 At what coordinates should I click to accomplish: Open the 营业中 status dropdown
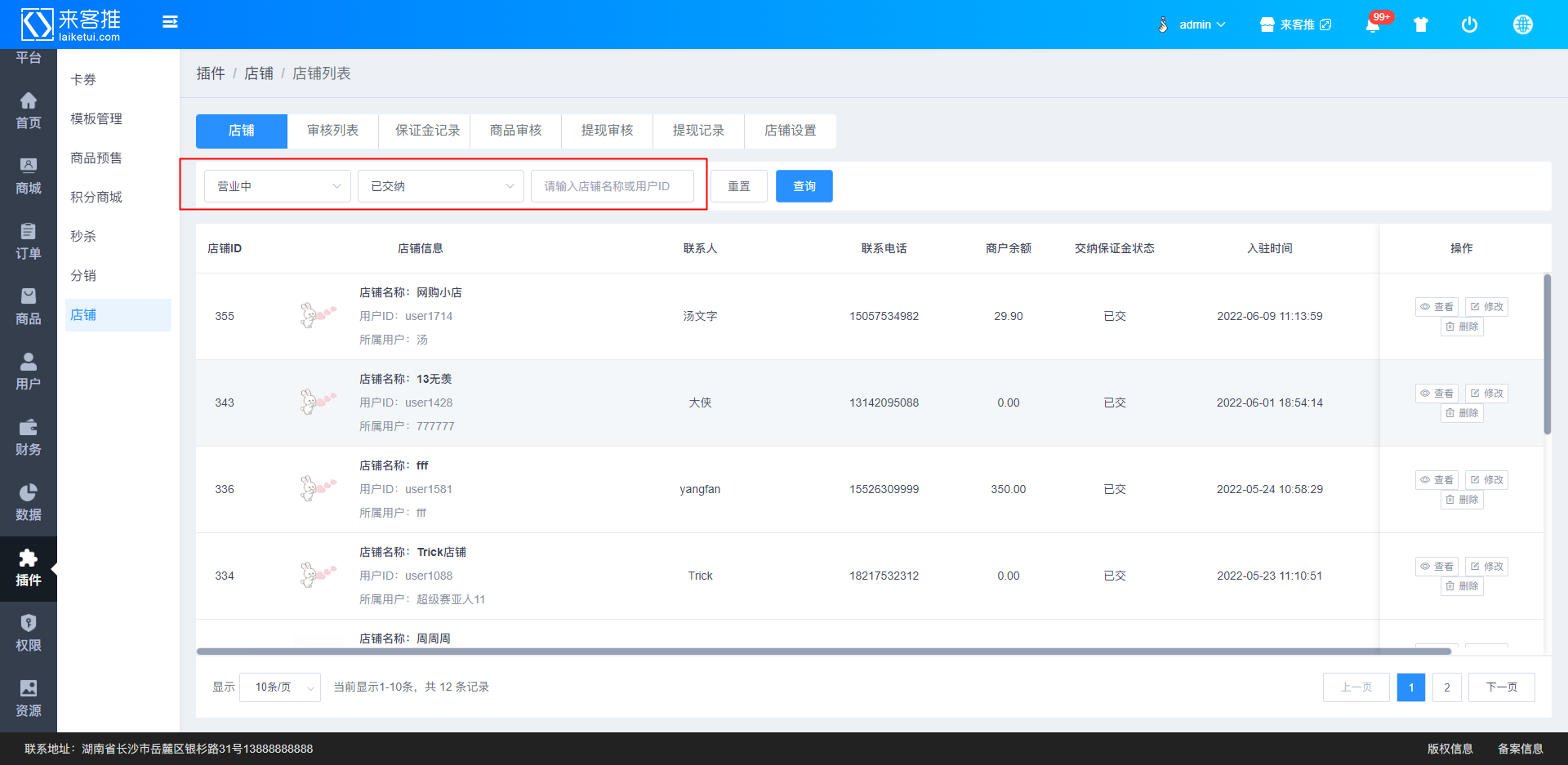[x=278, y=186]
